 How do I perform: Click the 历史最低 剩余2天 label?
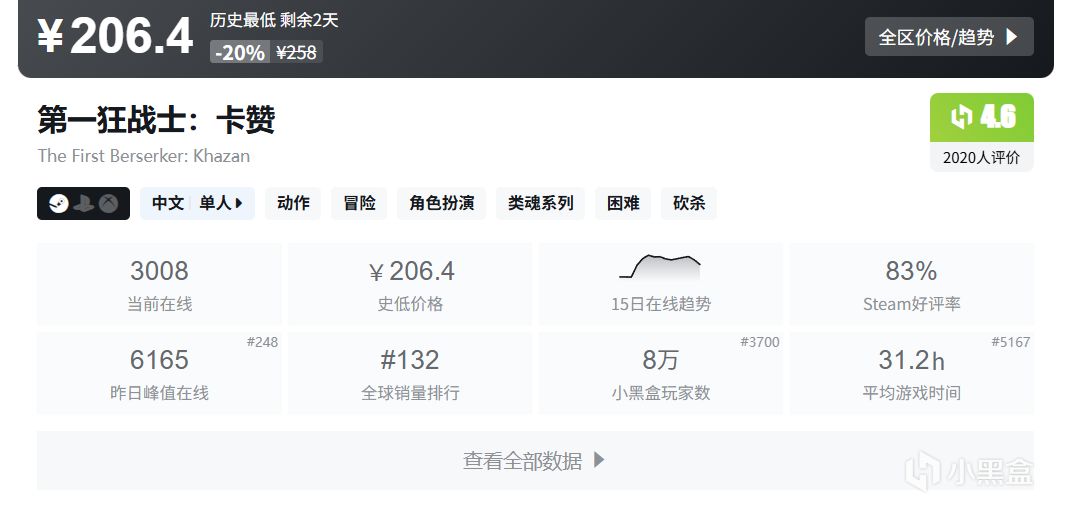coord(274,20)
